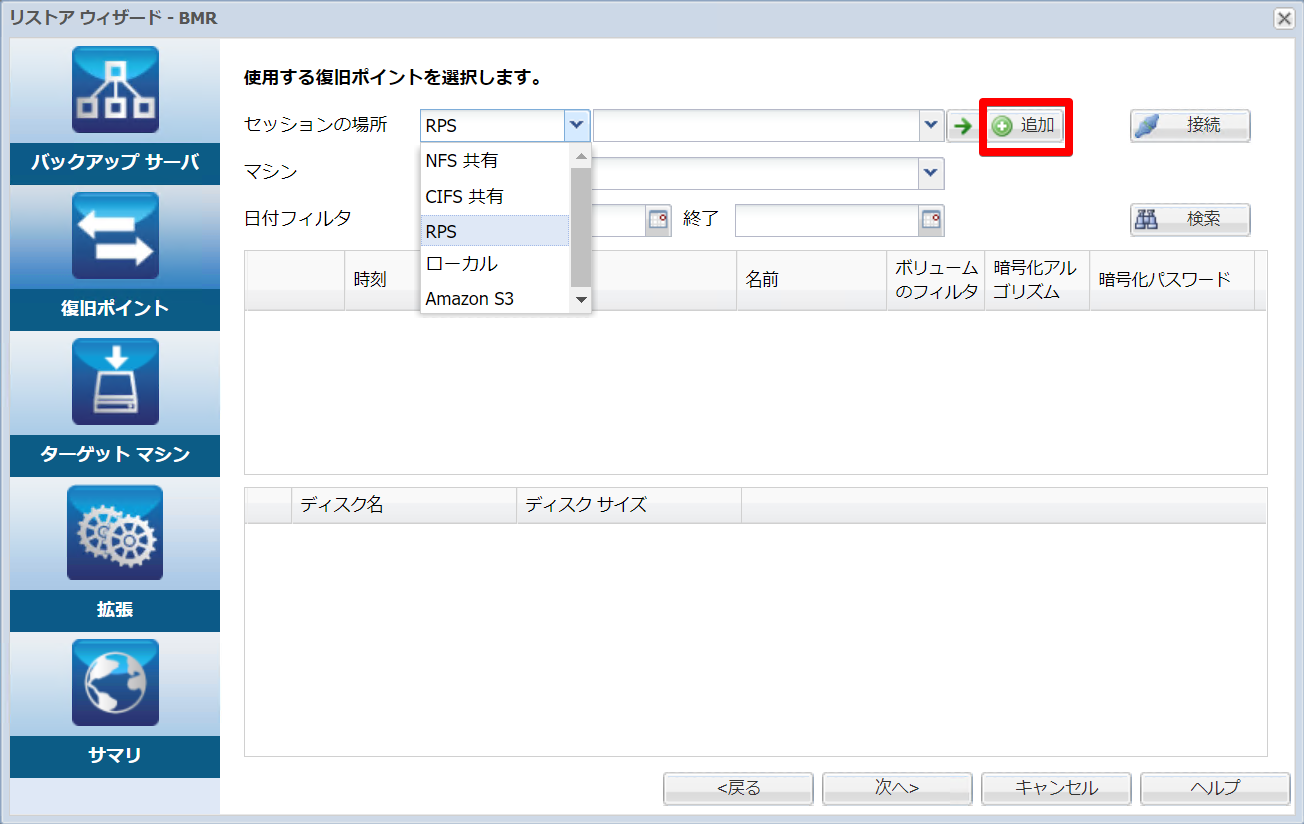Click the 拡張 step label
Screen dimensions: 1304x824
tap(115, 610)
